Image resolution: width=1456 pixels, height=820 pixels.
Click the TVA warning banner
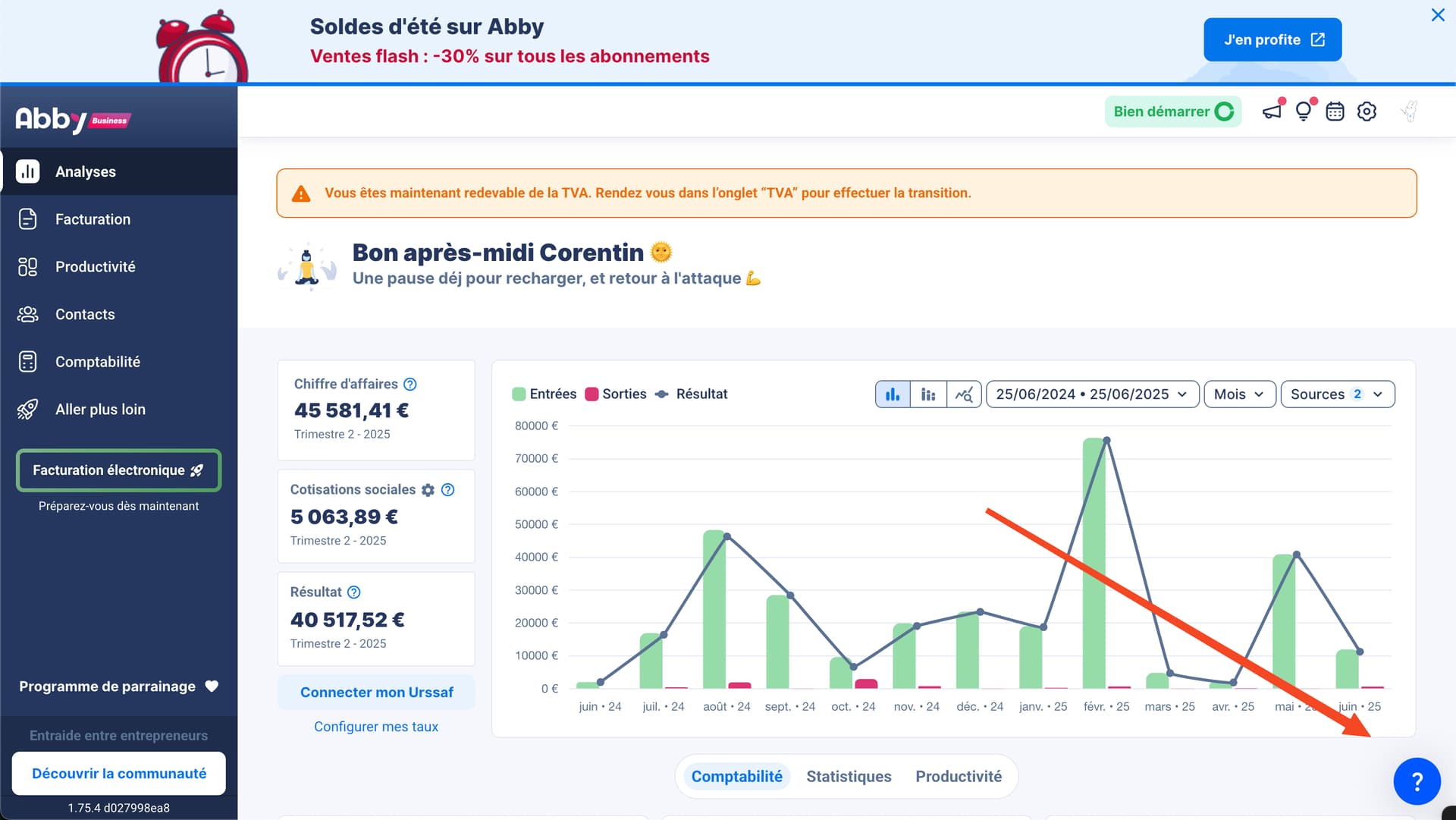pos(846,193)
